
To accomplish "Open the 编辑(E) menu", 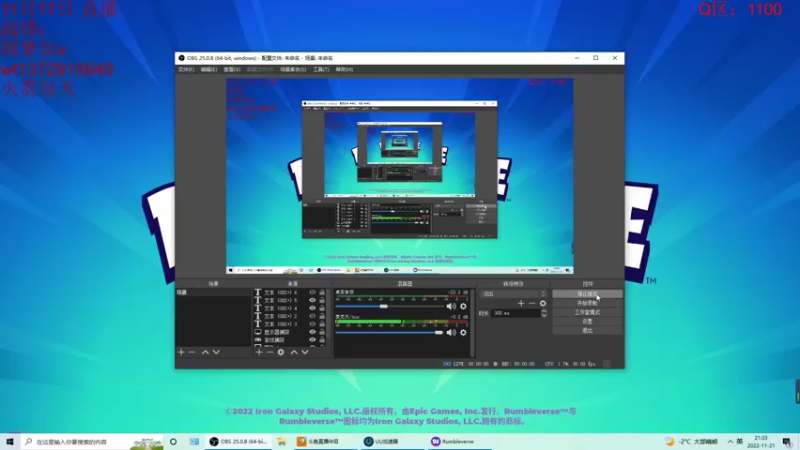I will pyautogui.click(x=208, y=69).
